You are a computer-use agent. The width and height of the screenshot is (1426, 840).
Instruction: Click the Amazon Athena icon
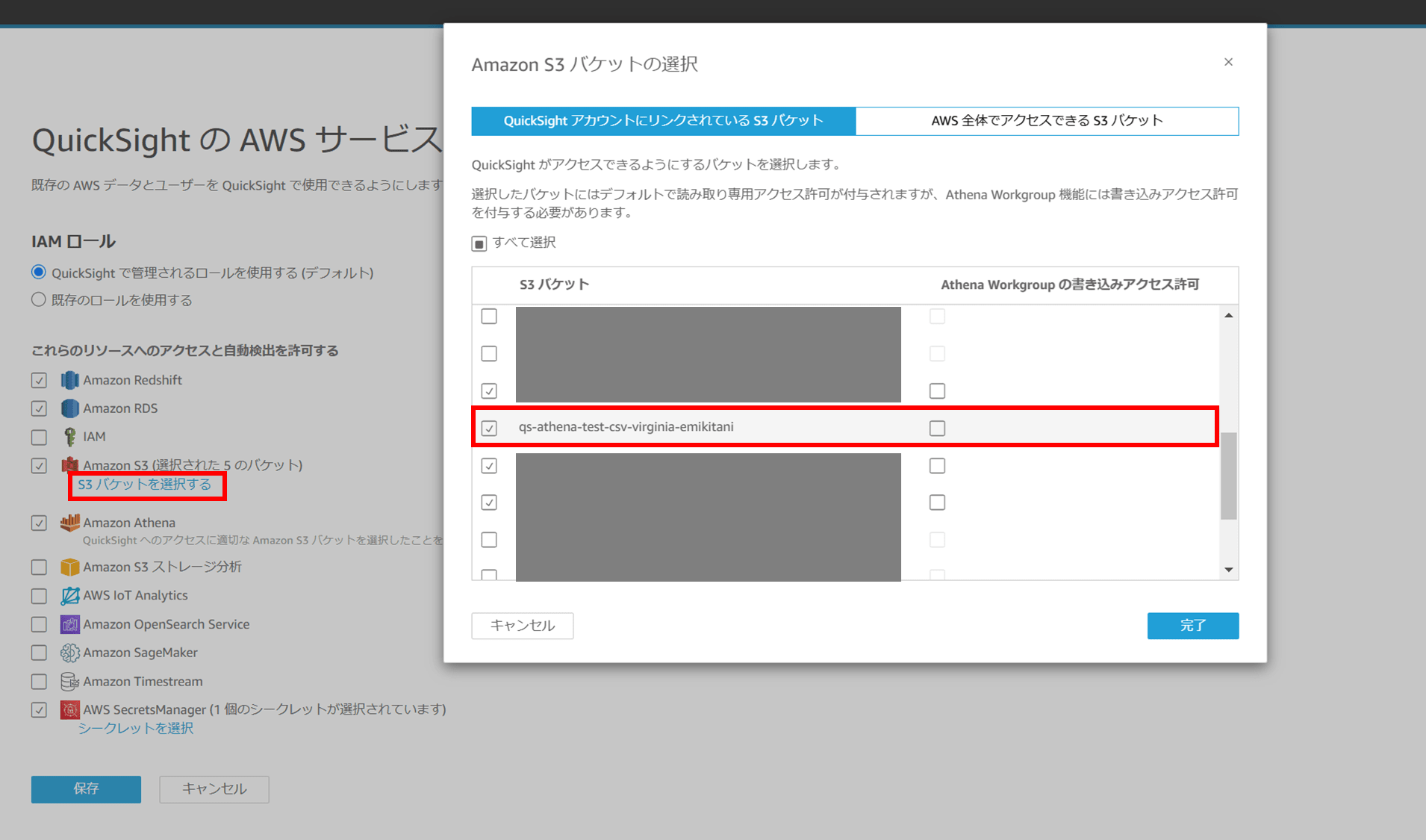click(69, 523)
